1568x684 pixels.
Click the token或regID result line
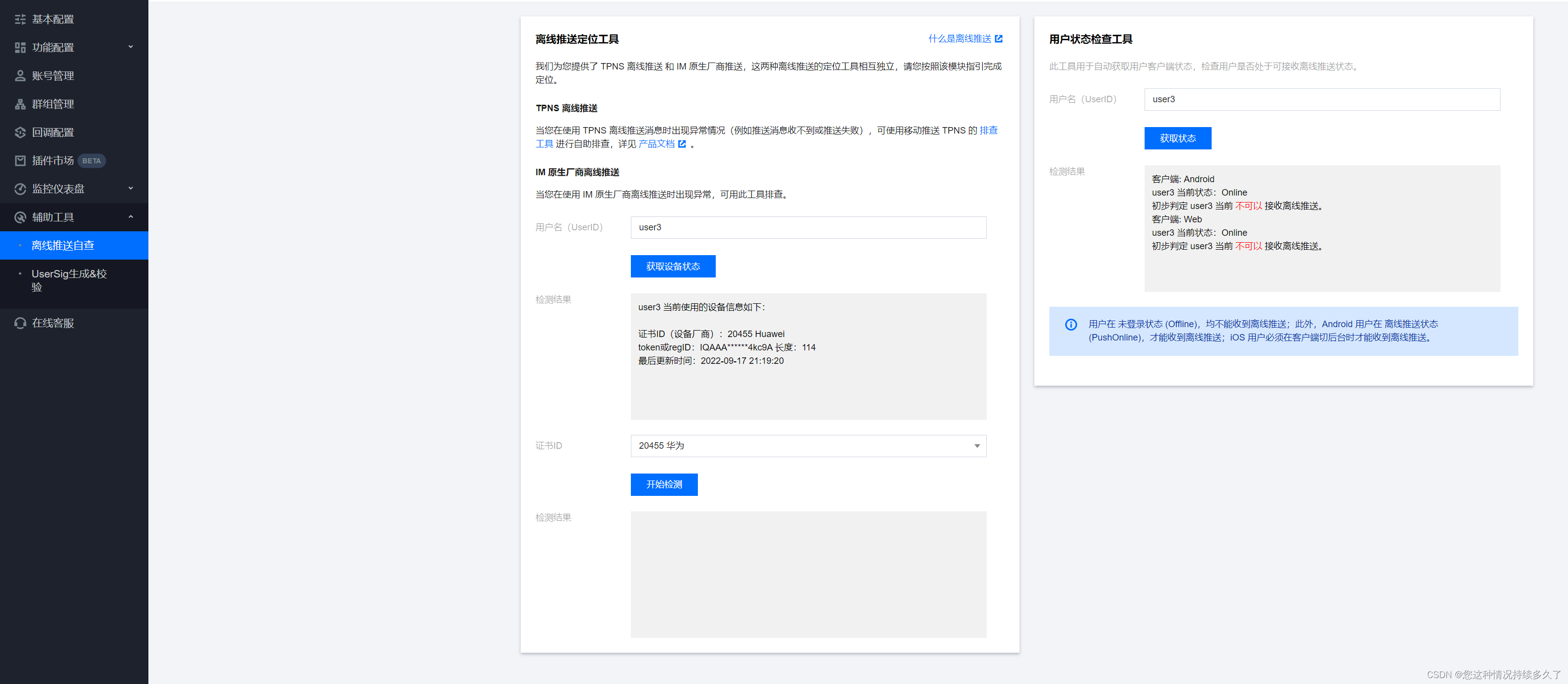pos(726,347)
